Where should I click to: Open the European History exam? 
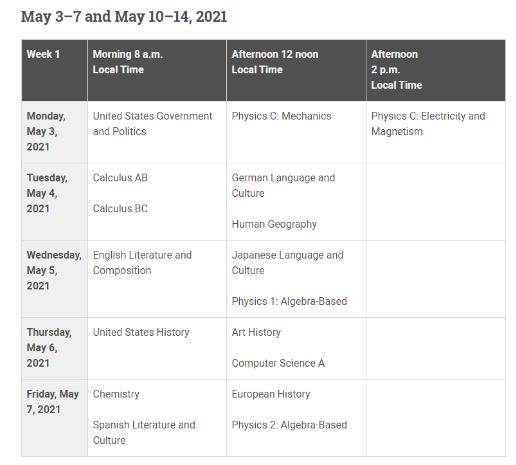point(271,394)
